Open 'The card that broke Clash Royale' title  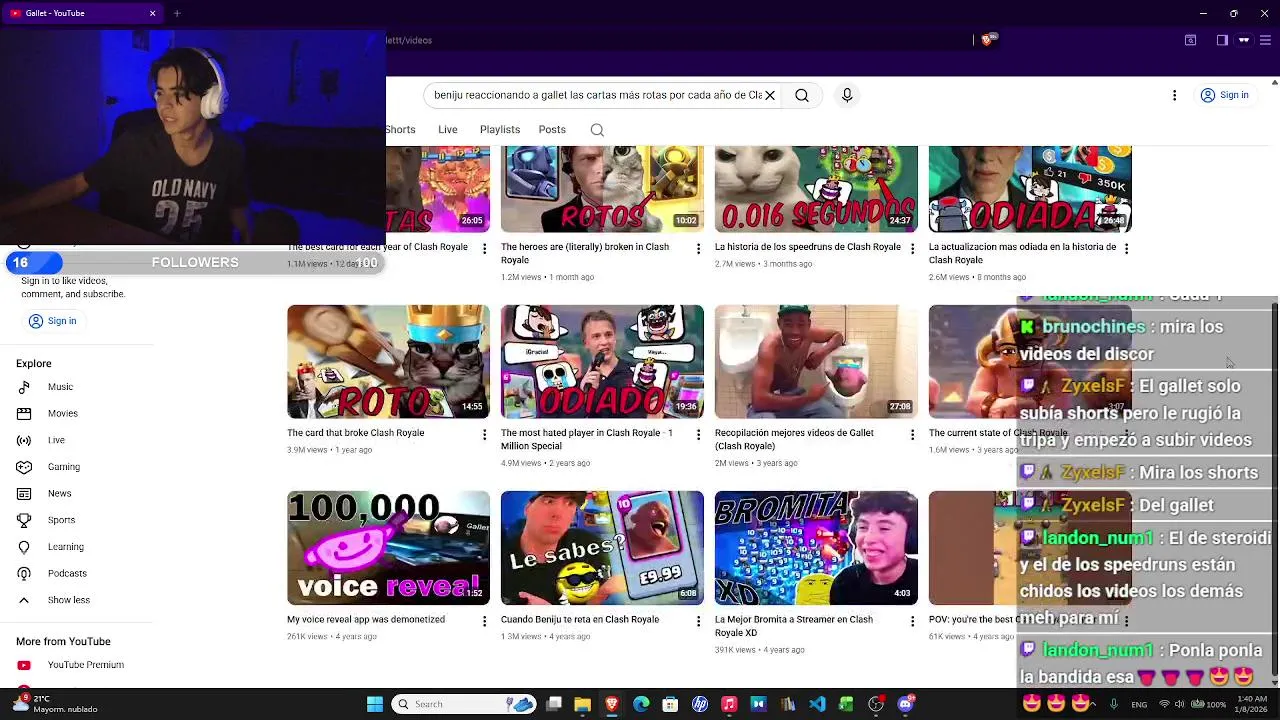coord(356,433)
